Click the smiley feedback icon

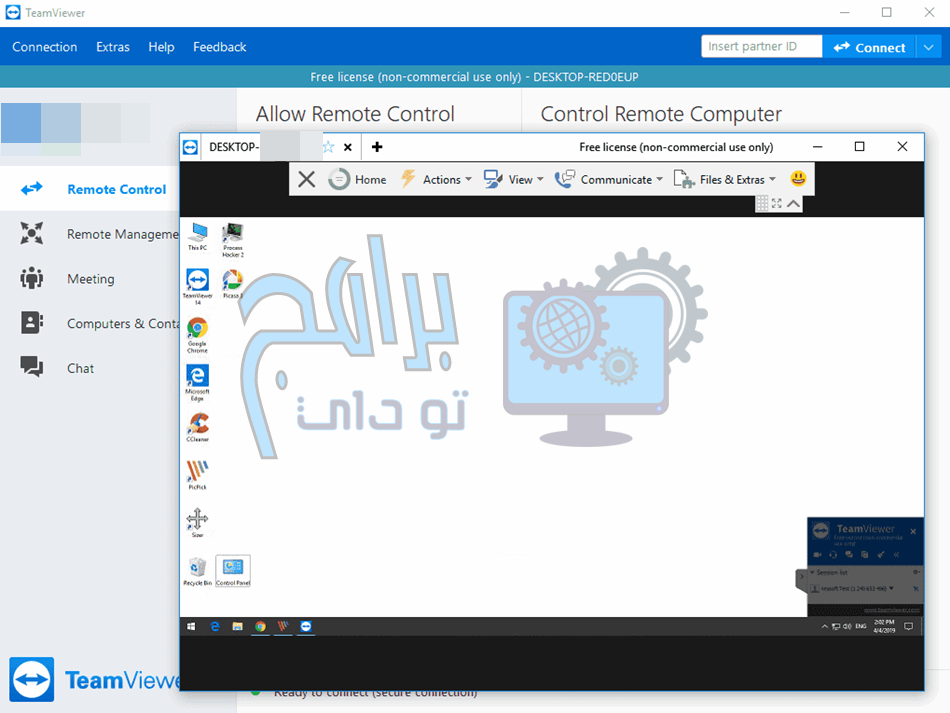798,179
